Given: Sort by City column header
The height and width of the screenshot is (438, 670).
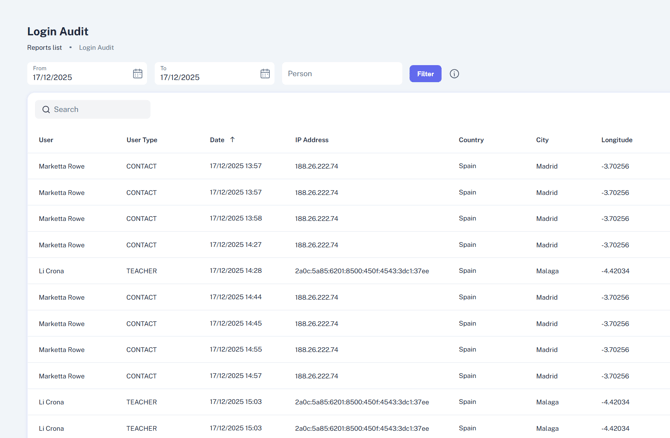Looking at the screenshot, I should point(542,140).
